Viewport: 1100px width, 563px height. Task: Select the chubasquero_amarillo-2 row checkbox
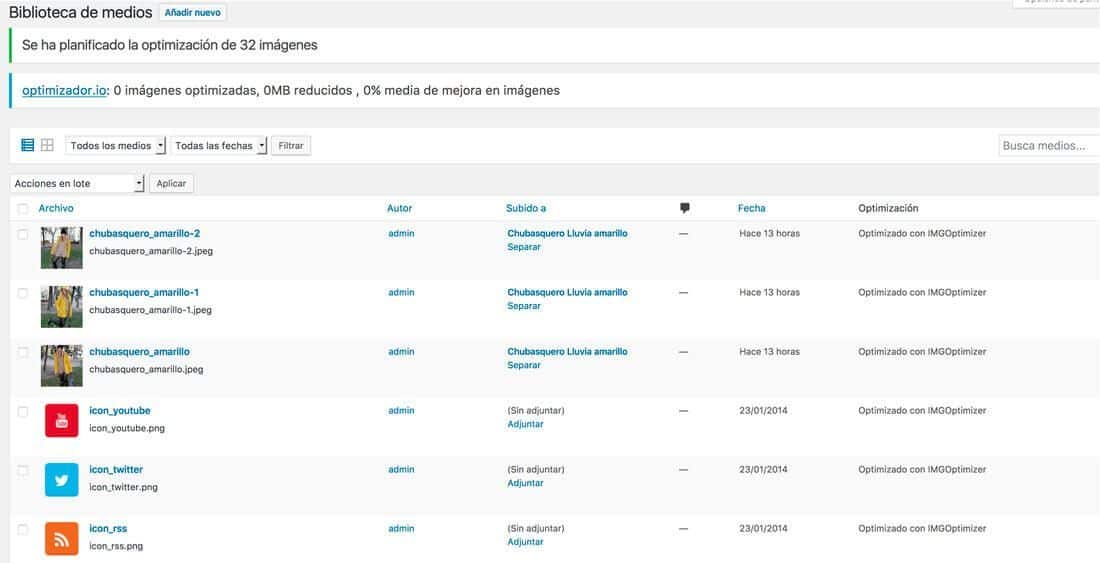pos(23,234)
